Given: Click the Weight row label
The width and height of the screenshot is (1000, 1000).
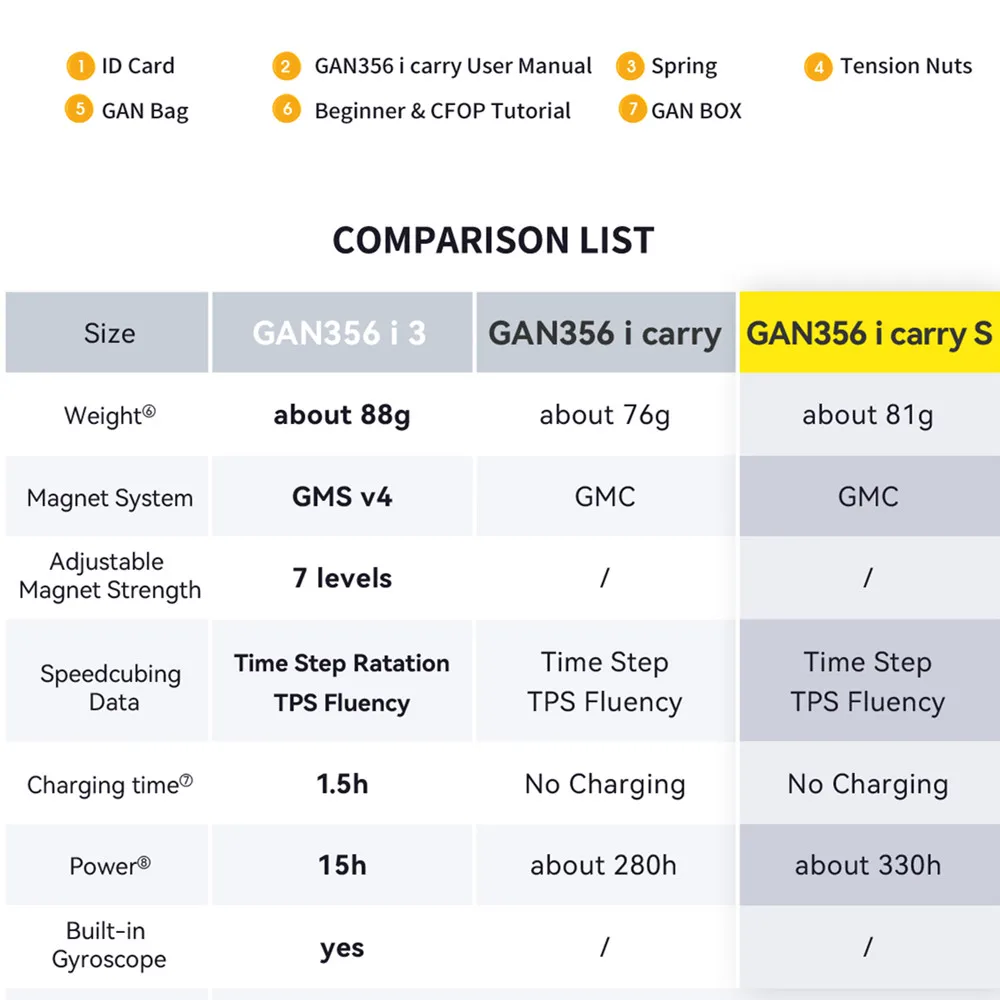Looking at the screenshot, I should point(109,415).
